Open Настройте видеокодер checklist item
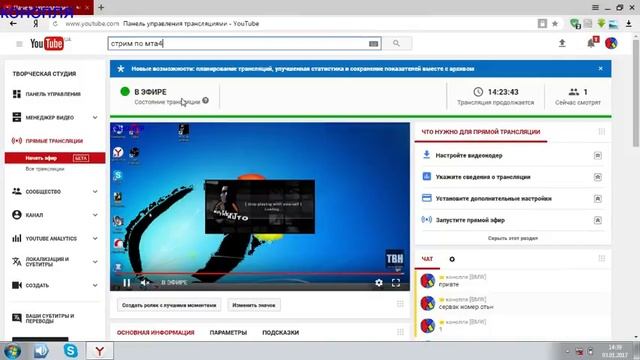Image resolution: width=640 pixels, height=360 pixels. 469,156
